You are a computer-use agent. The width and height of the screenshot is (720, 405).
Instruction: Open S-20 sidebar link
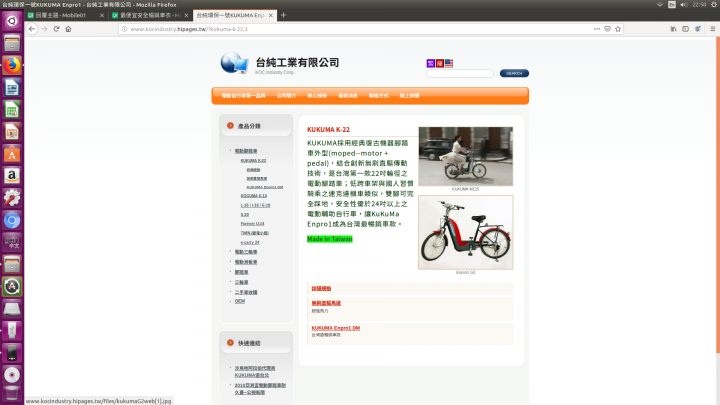pos(245,214)
